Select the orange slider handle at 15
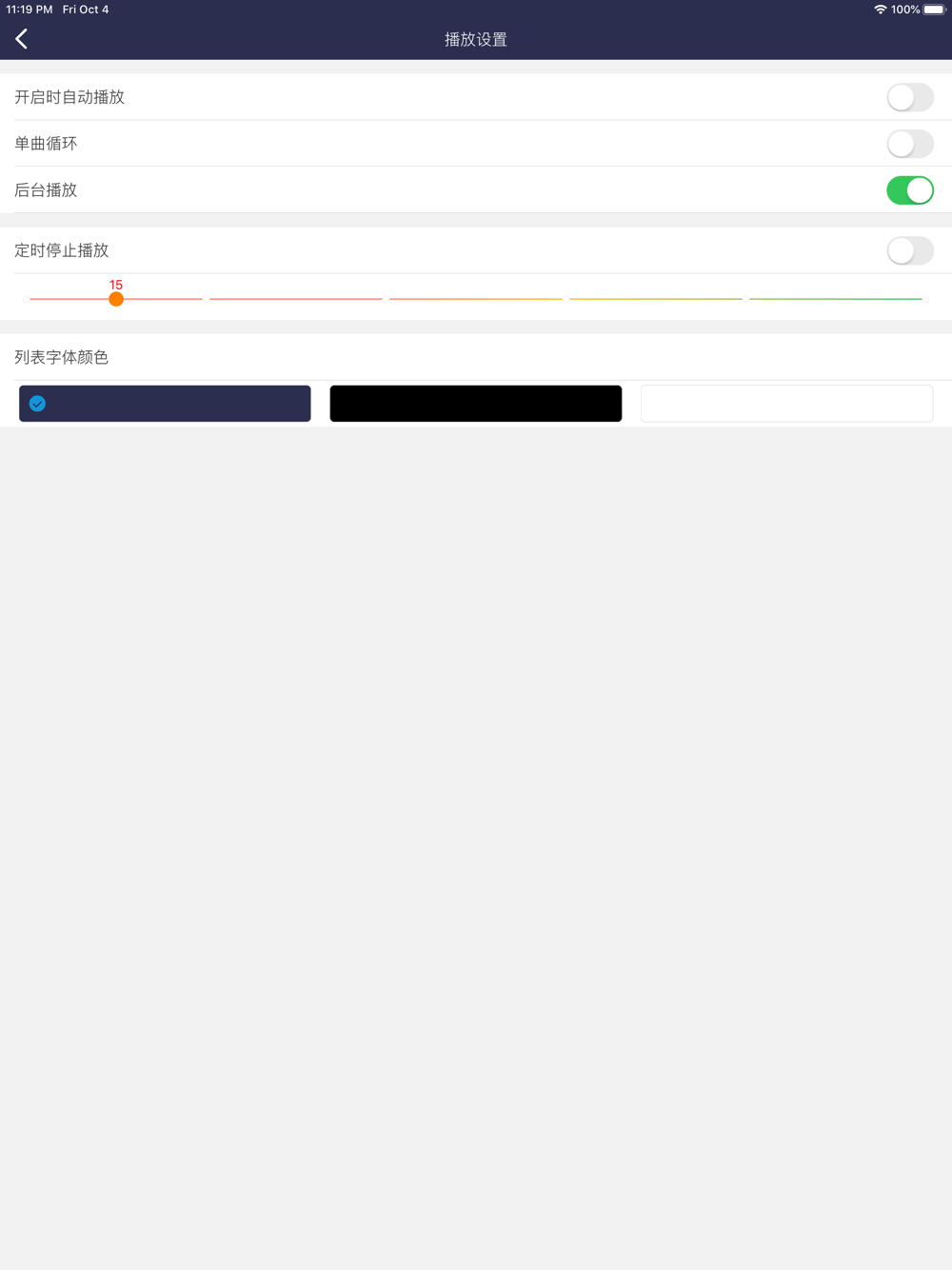 point(116,299)
